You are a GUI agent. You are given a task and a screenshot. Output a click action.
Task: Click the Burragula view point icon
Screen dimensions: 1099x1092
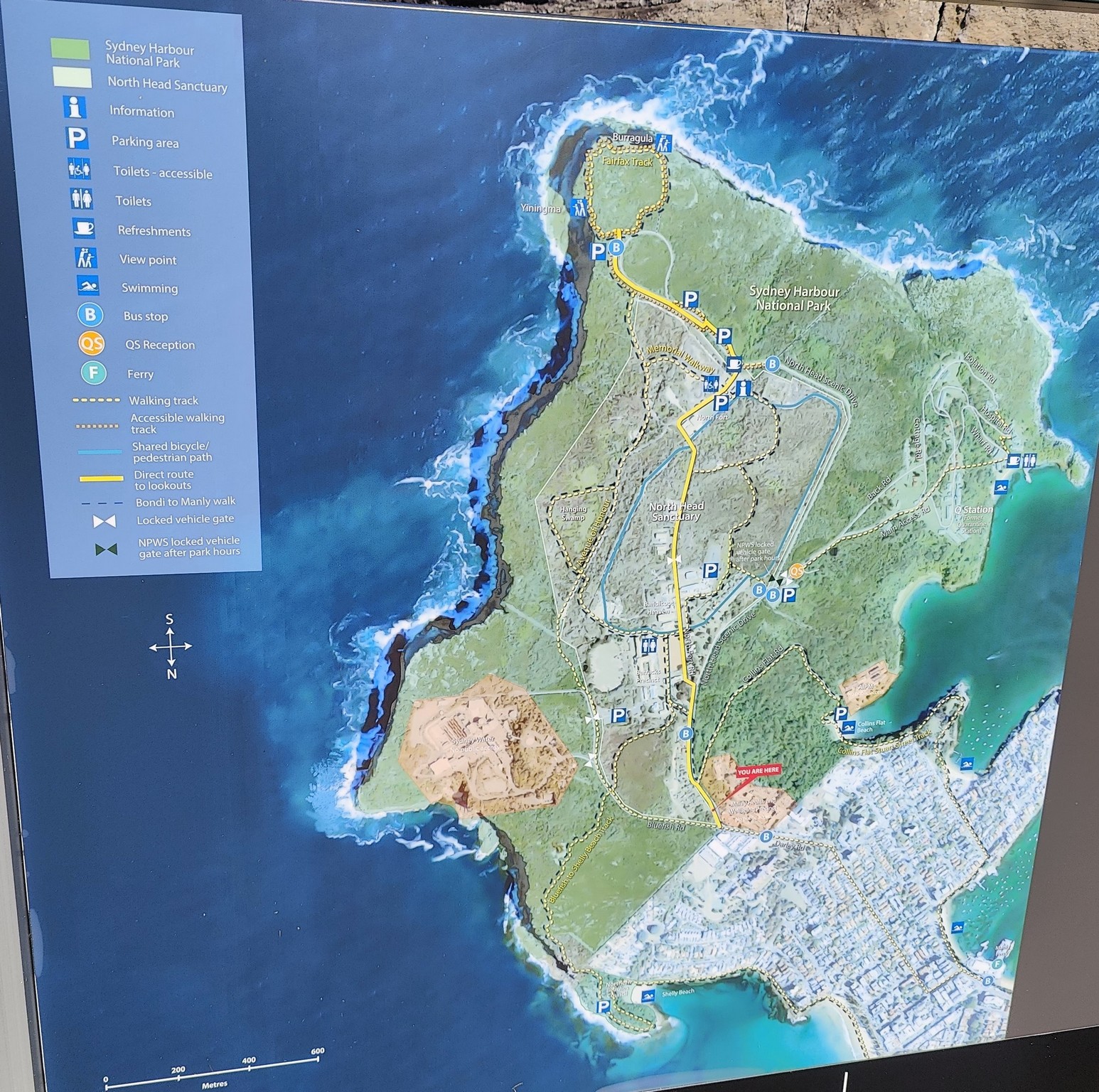(664, 141)
